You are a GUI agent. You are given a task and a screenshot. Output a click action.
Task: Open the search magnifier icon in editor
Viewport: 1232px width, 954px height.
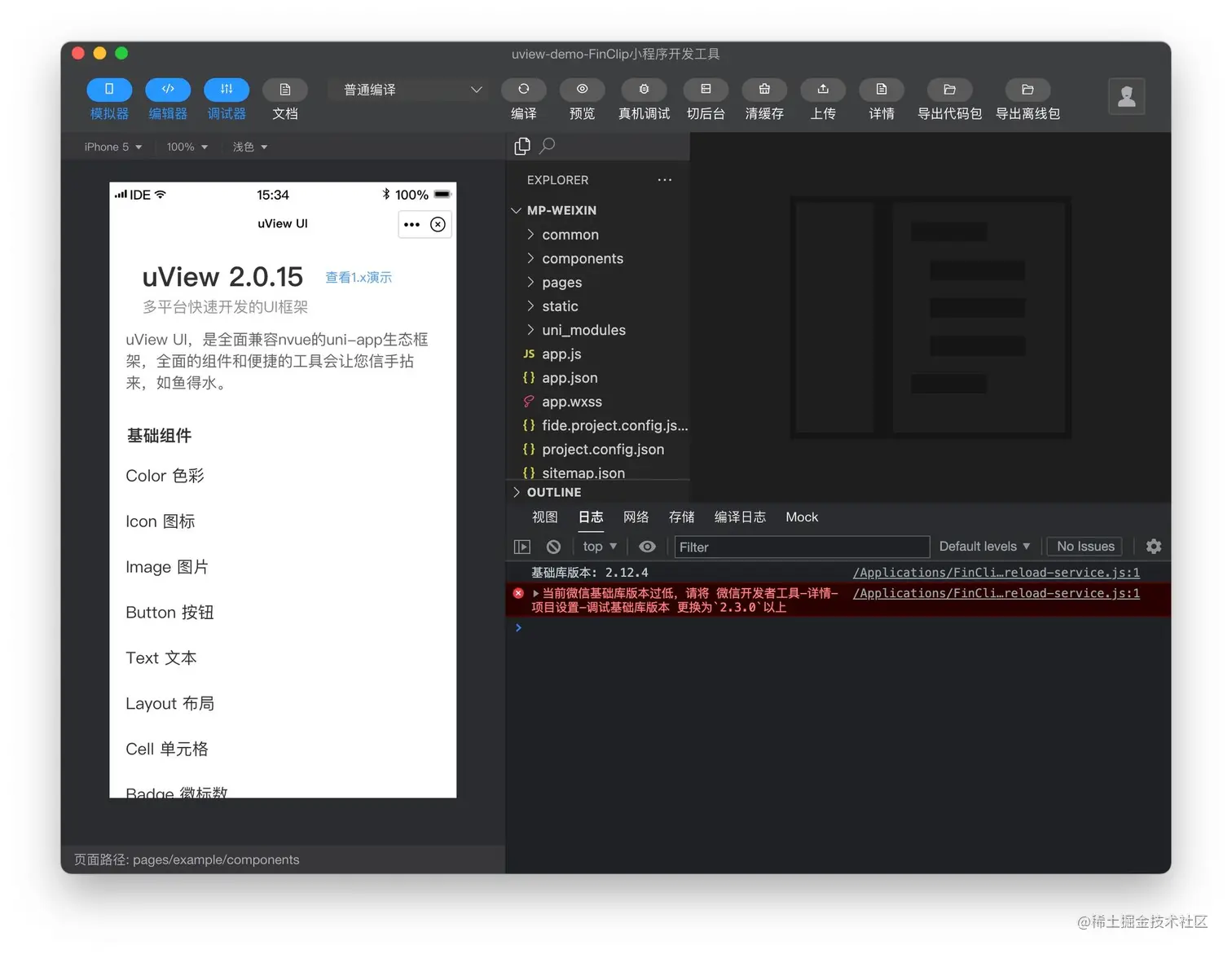point(548,145)
